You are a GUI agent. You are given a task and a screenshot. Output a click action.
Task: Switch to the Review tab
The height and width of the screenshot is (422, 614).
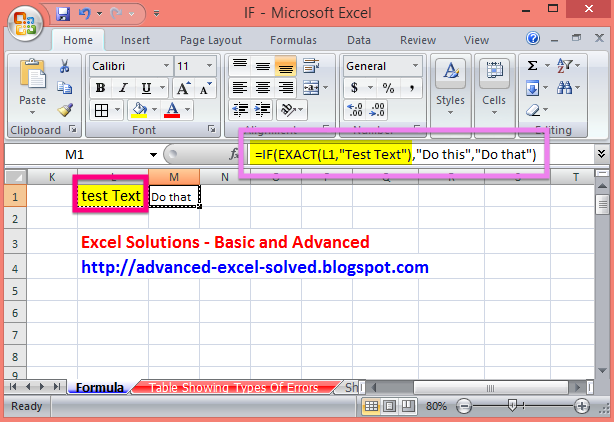pos(418,40)
